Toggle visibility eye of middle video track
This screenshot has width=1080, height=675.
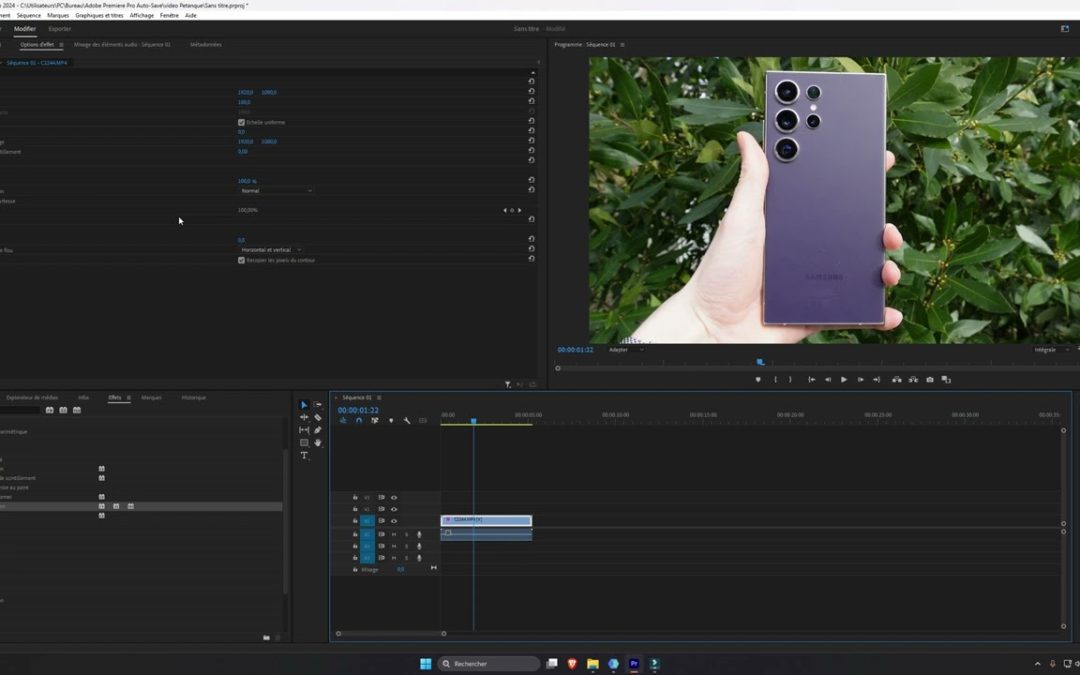394,509
